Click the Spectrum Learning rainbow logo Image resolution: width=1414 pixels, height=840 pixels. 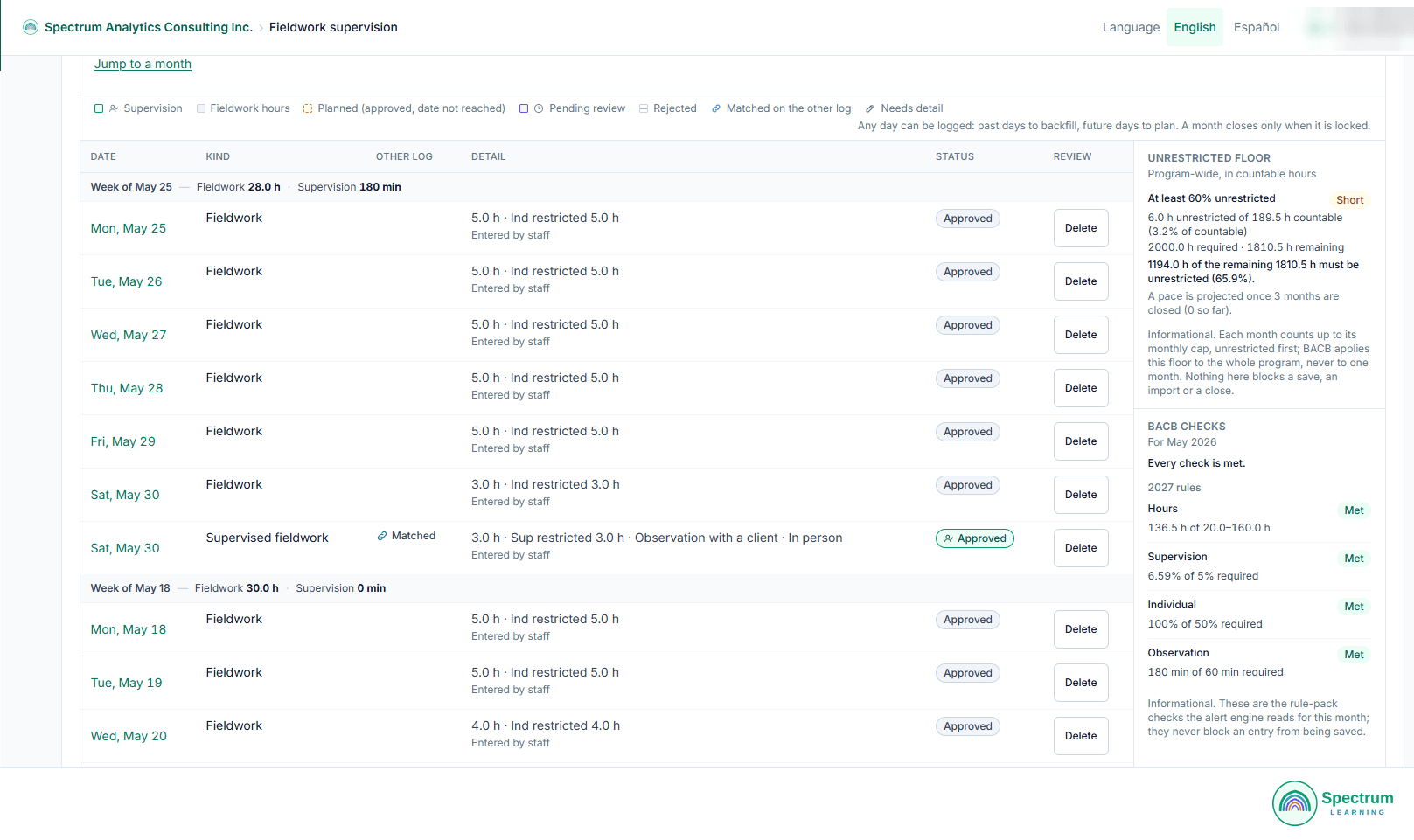[x=1295, y=802]
